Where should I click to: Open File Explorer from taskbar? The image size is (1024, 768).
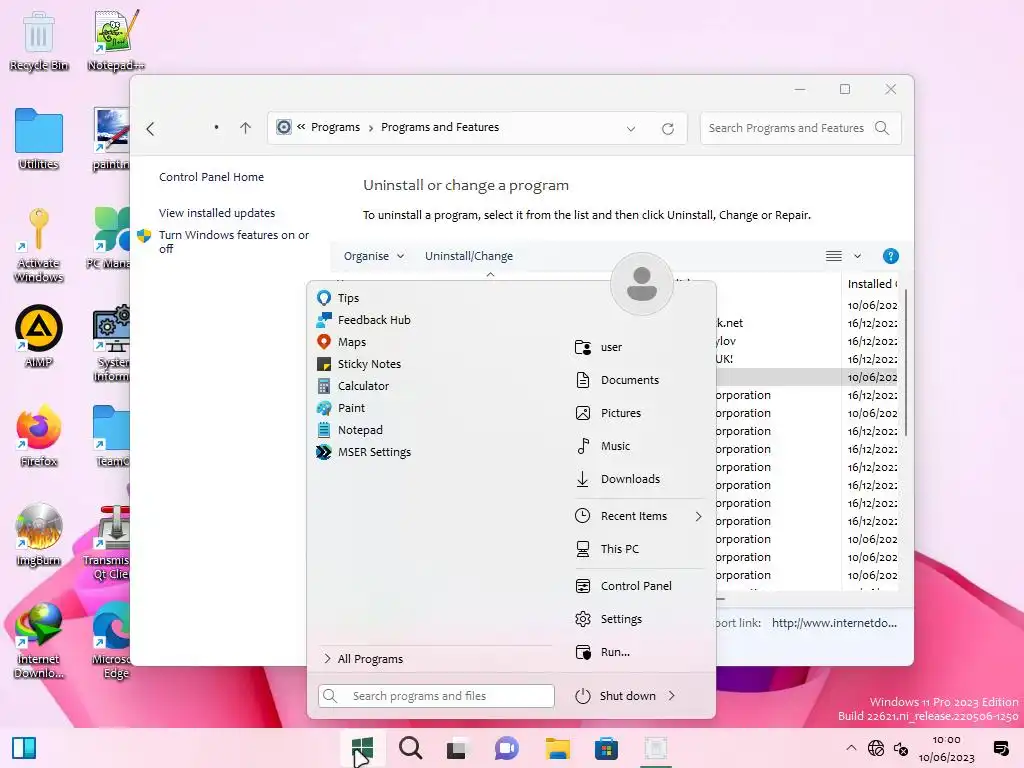[x=558, y=749]
